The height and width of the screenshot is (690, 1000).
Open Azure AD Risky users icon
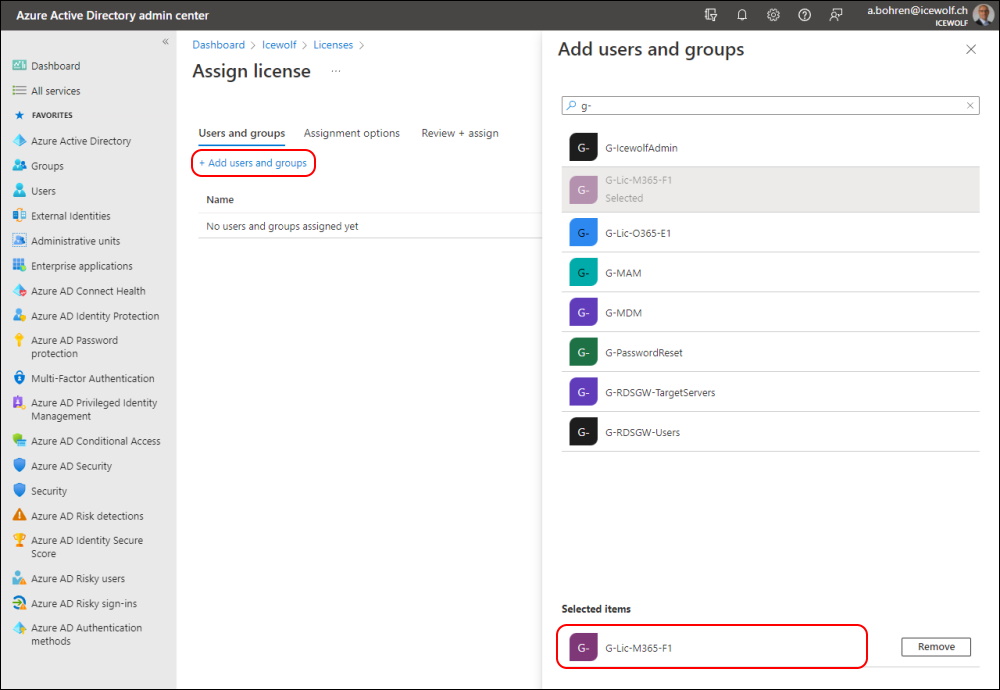pyautogui.click(x=20, y=578)
